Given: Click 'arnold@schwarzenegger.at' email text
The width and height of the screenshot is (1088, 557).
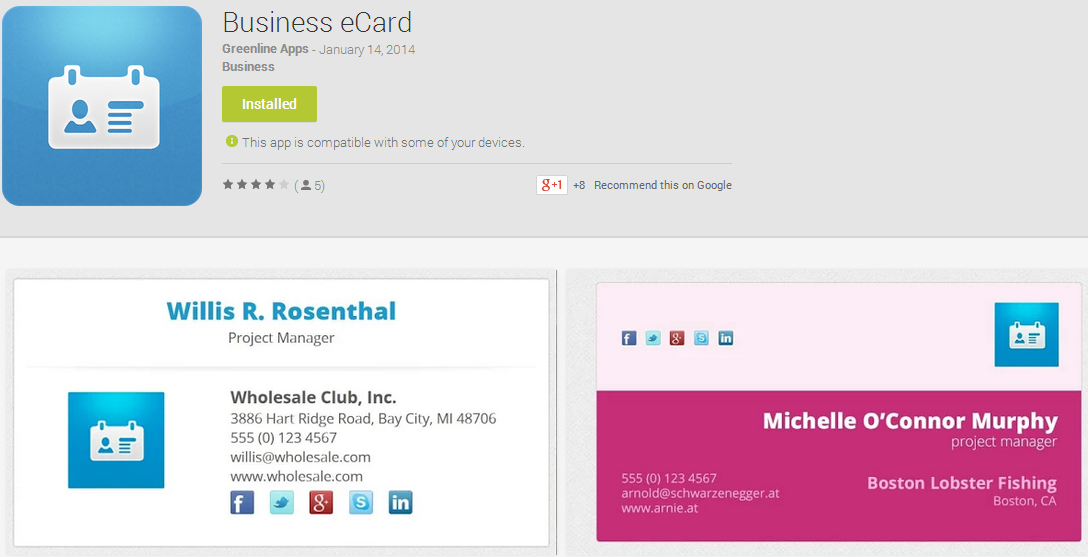Looking at the screenshot, I should [700, 493].
